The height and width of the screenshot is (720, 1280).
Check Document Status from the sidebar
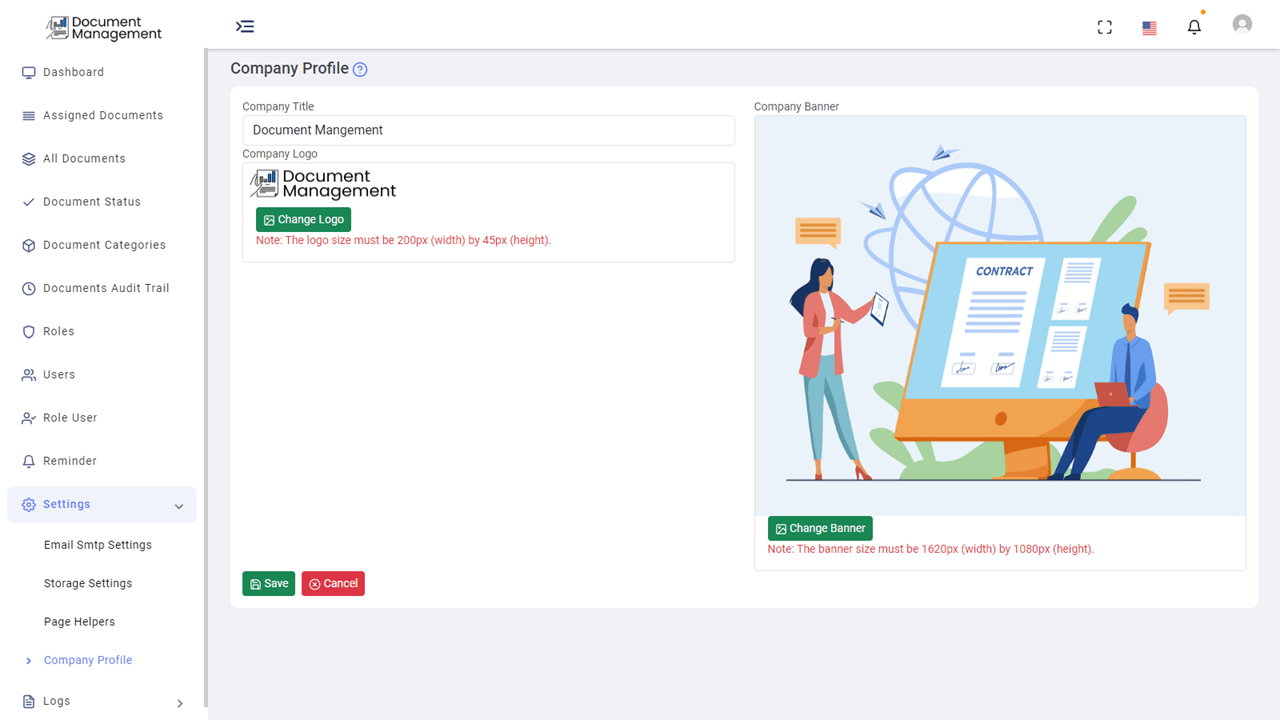(93, 201)
